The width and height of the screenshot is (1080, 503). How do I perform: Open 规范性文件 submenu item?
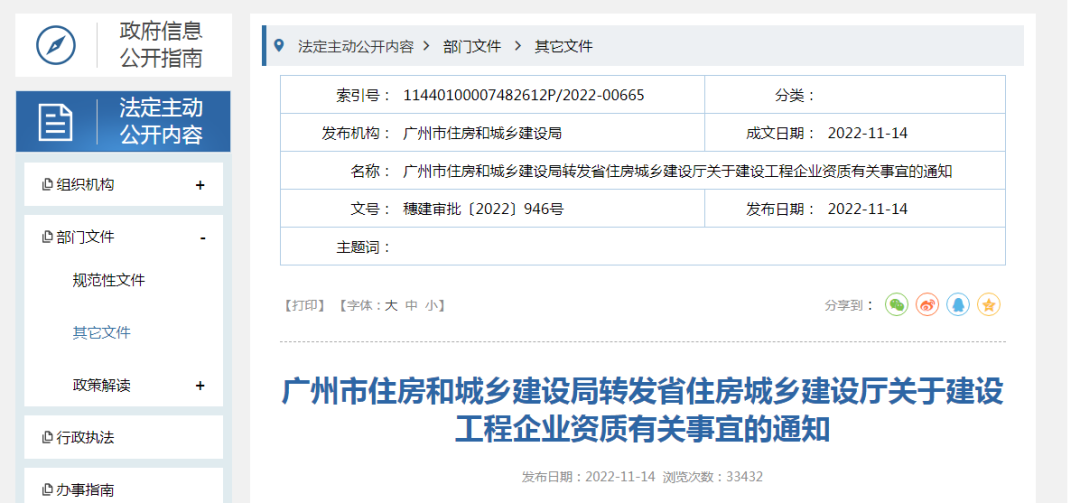pos(109,280)
